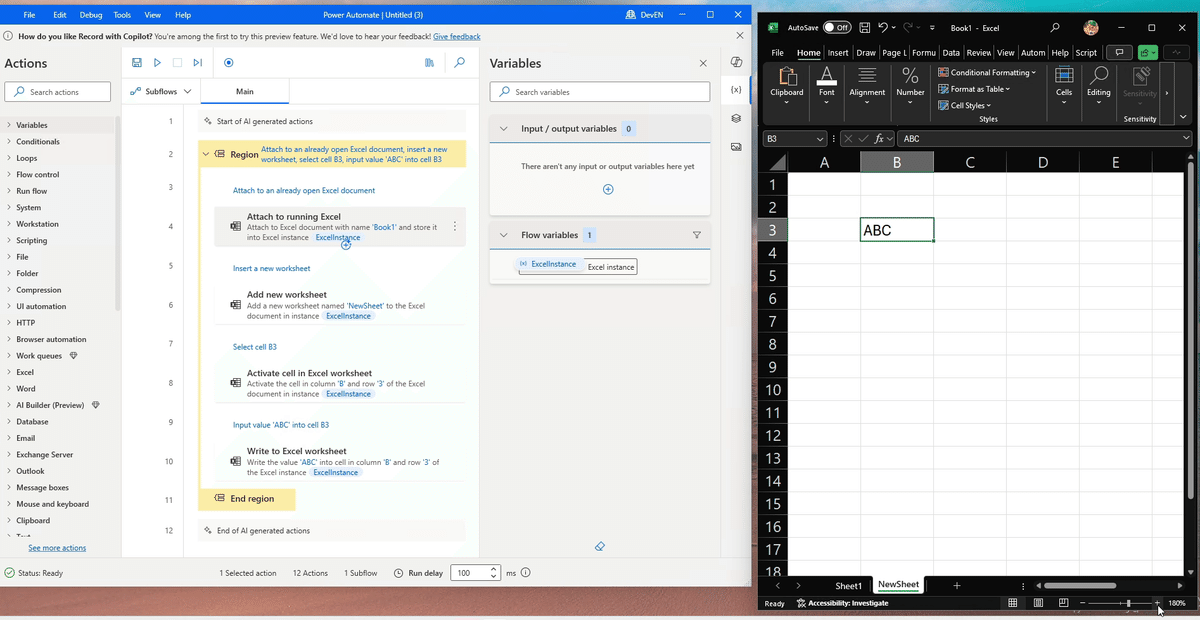Switch to Page Break Preview in Excel
This screenshot has height=620, width=1200.
point(1063,603)
